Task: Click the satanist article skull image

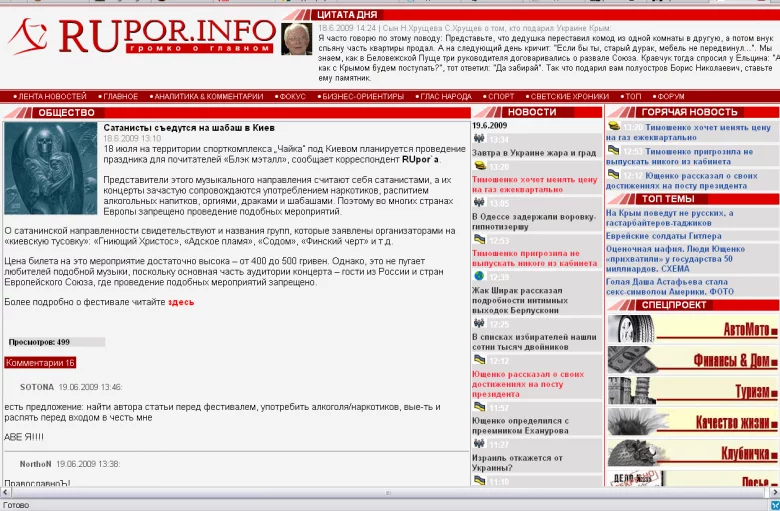Action: click(x=51, y=168)
